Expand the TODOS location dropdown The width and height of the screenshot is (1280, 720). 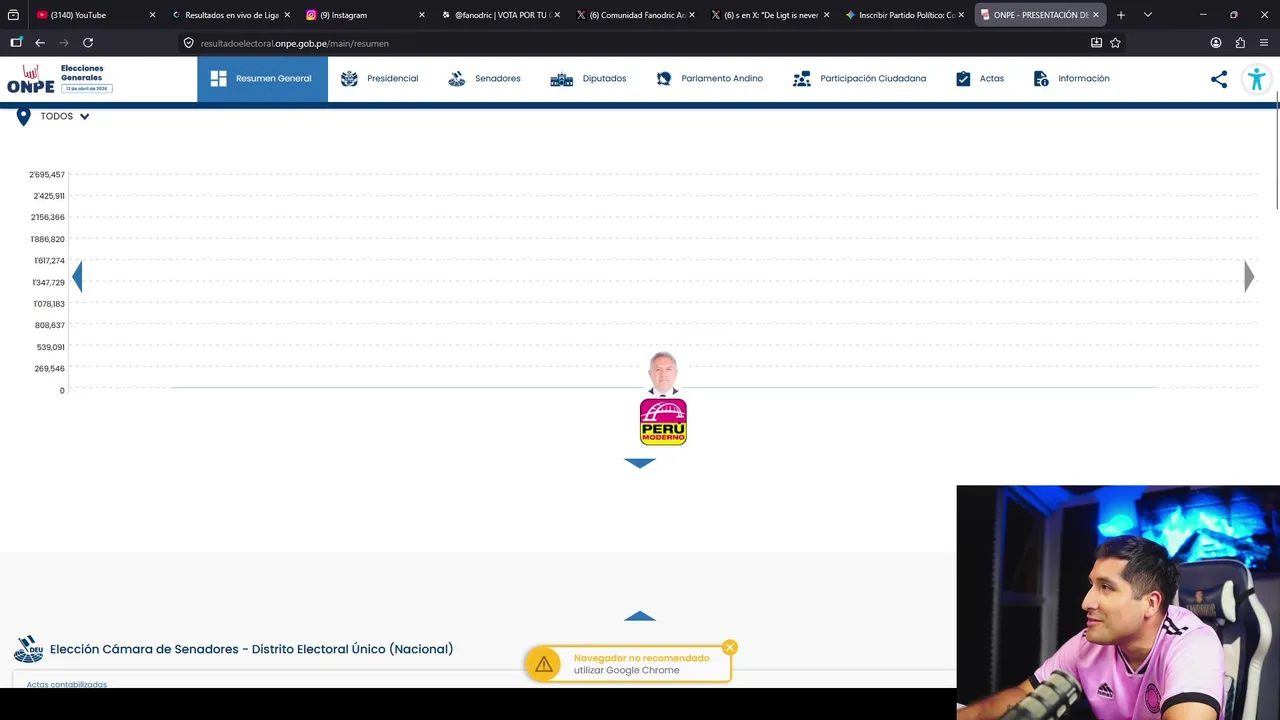click(x=65, y=116)
